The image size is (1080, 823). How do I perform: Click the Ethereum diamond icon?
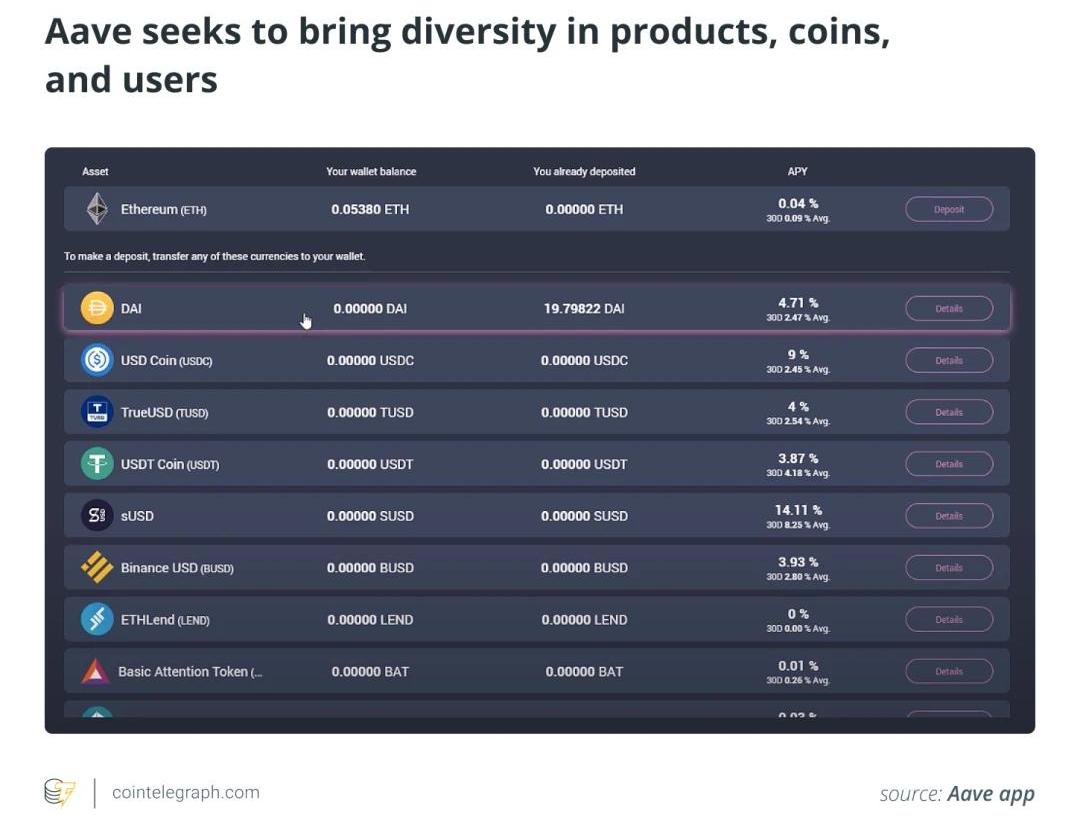[97, 209]
